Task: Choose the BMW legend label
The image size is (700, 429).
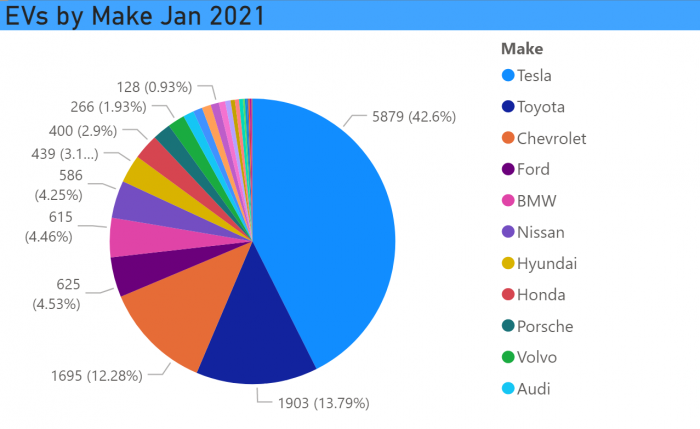Action: point(537,201)
